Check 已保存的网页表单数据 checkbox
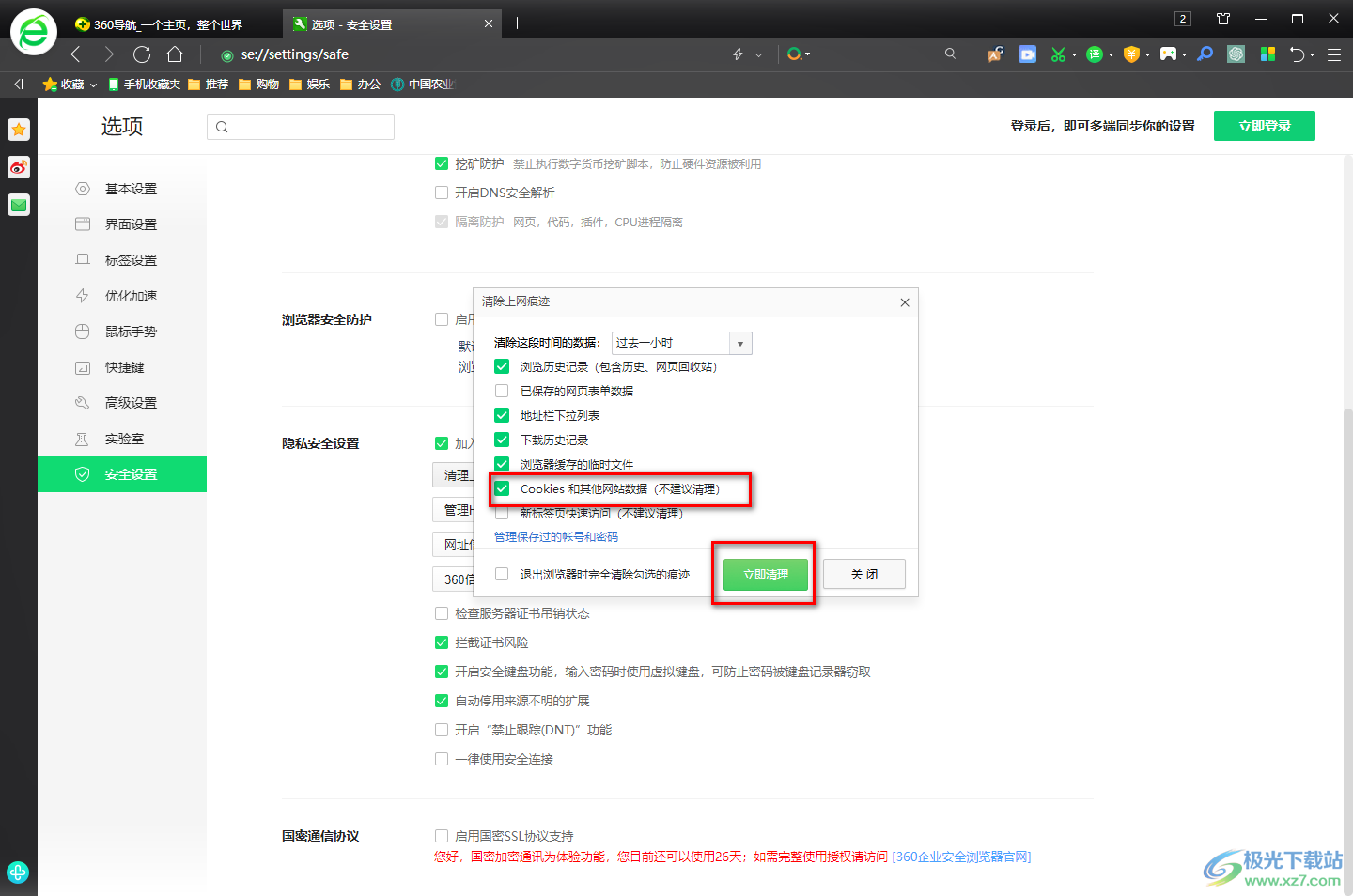Image resolution: width=1353 pixels, height=896 pixels. tap(502, 391)
